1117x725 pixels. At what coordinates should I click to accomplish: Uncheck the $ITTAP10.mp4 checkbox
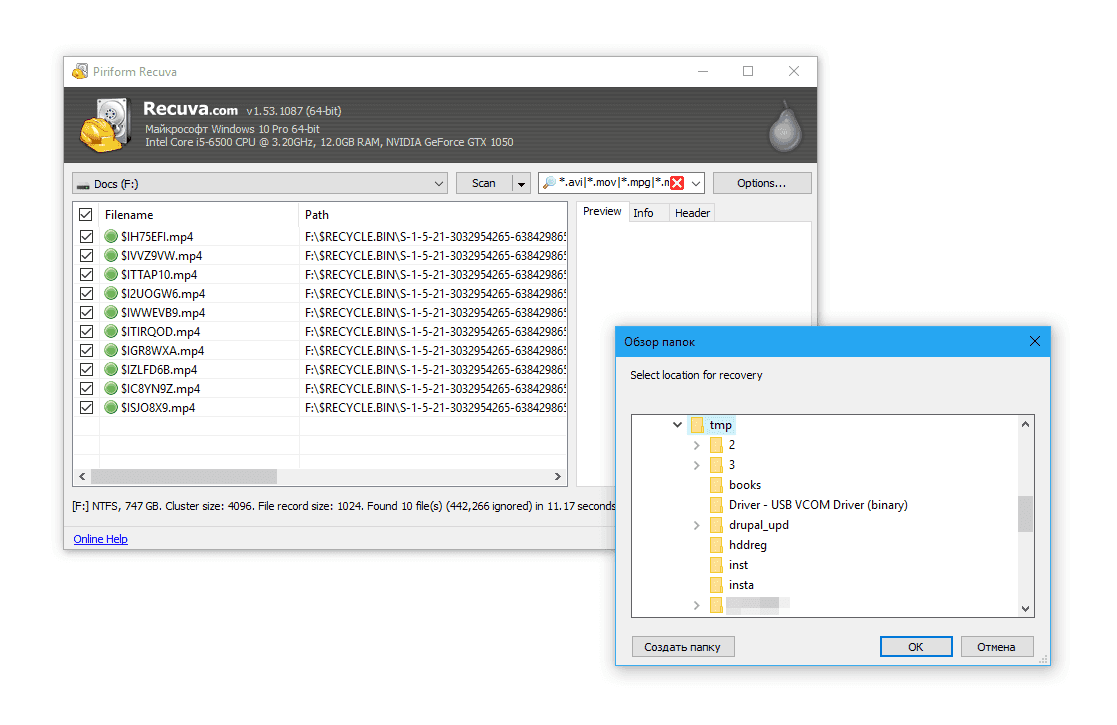(86, 274)
